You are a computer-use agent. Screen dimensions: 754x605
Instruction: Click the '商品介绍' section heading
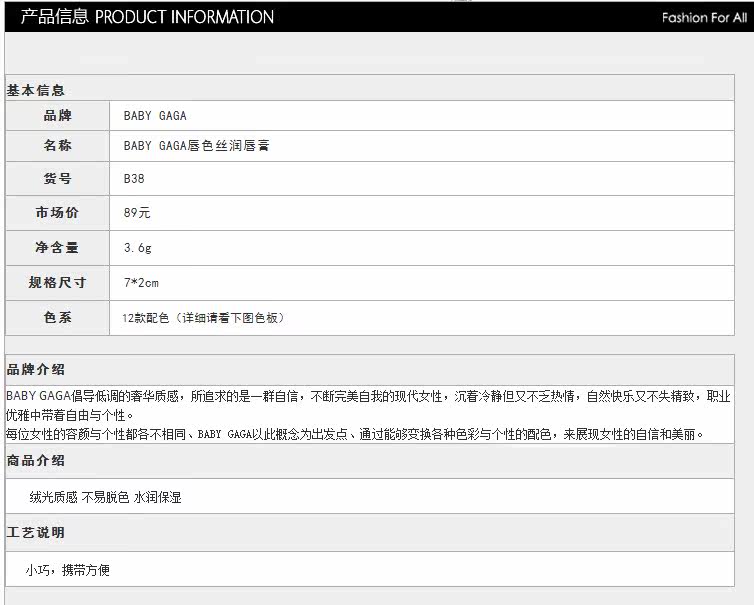click(x=35, y=460)
